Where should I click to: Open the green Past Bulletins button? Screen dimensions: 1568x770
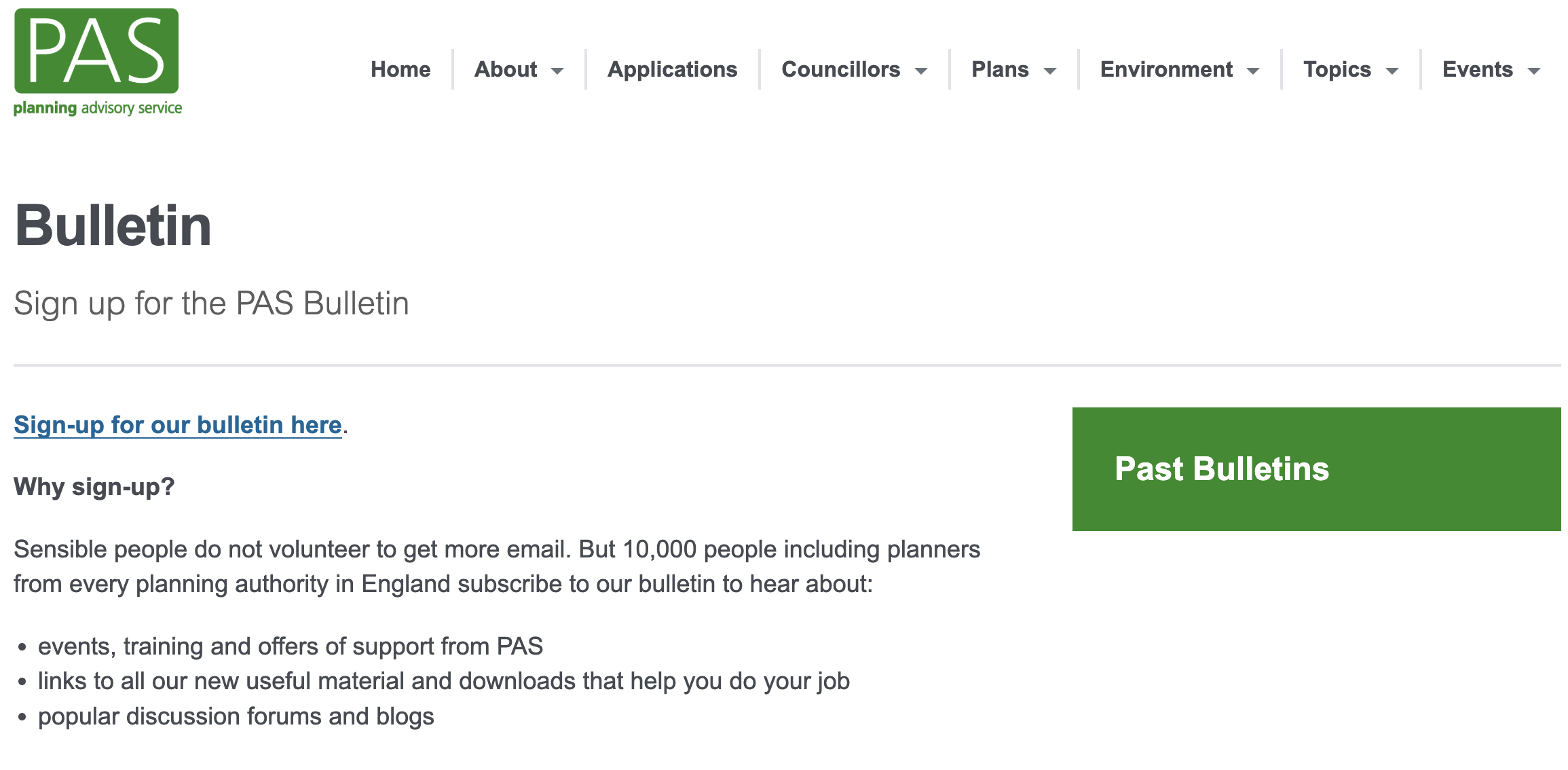tap(1316, 469)
